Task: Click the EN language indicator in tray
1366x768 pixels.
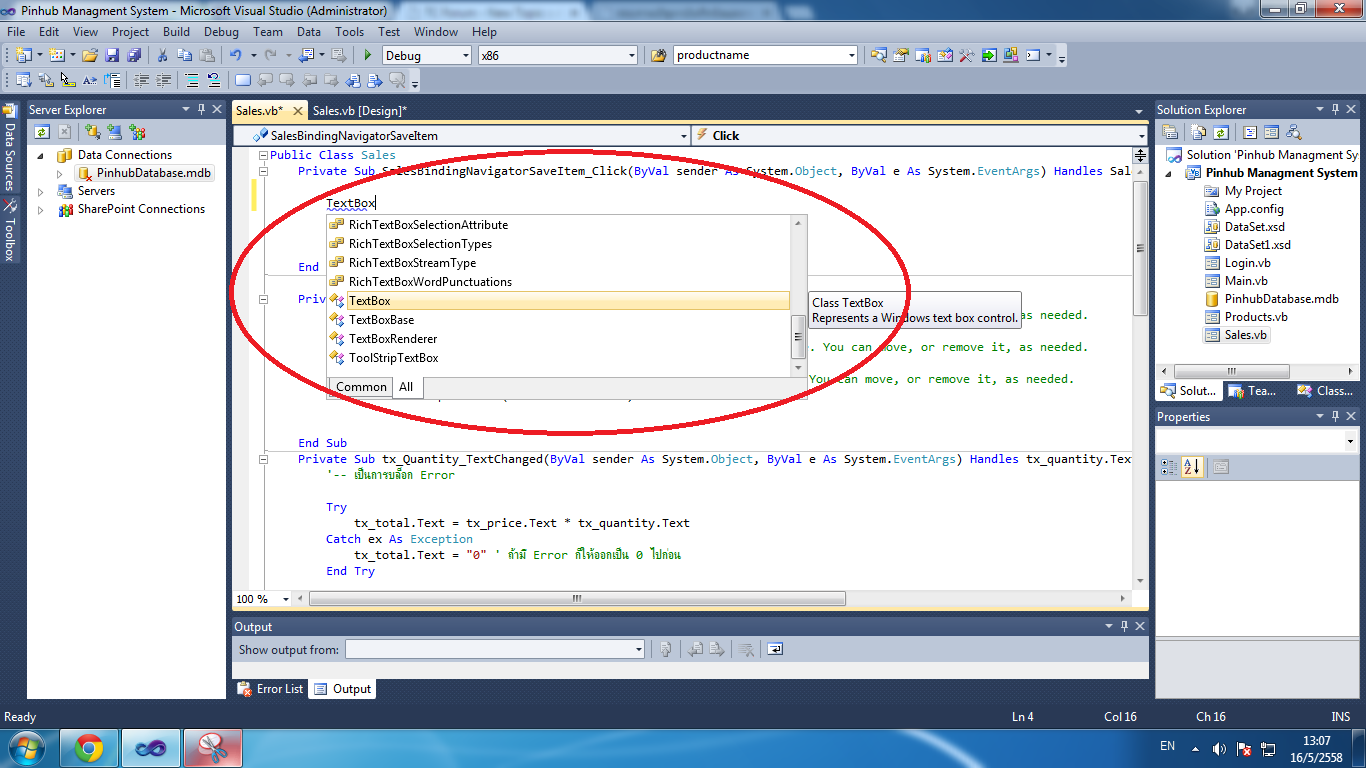Action: pos(1167,746)
